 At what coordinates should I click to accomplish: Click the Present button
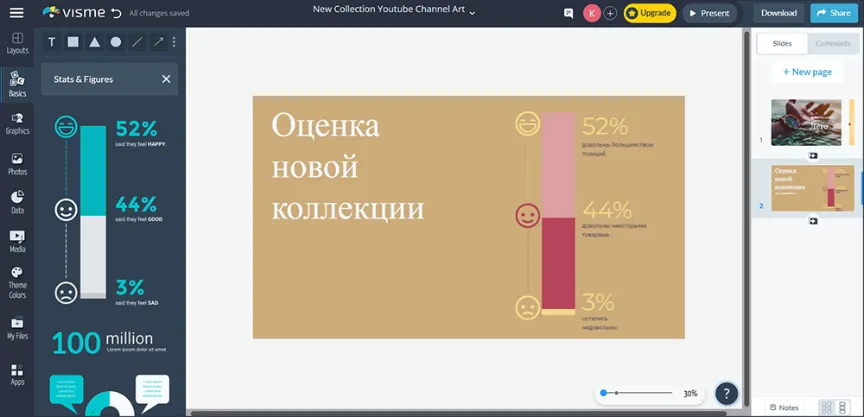[710, 13]
